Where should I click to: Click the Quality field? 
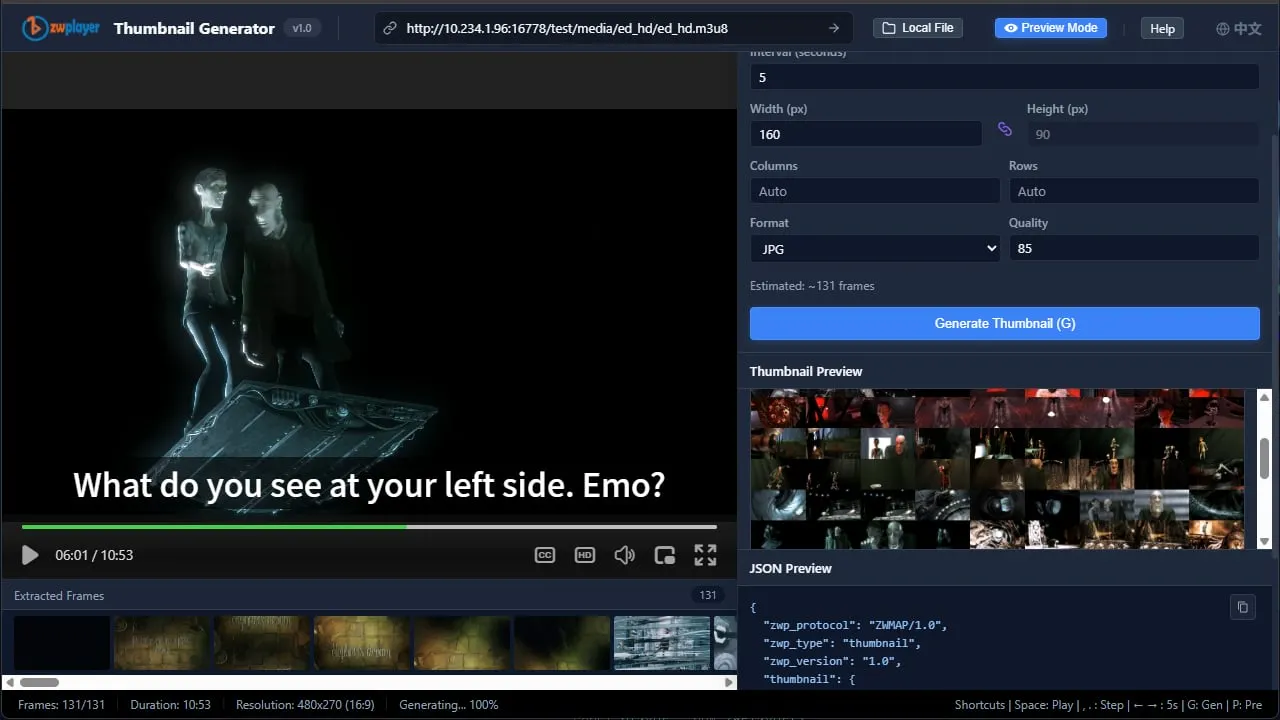point(1134,248)
